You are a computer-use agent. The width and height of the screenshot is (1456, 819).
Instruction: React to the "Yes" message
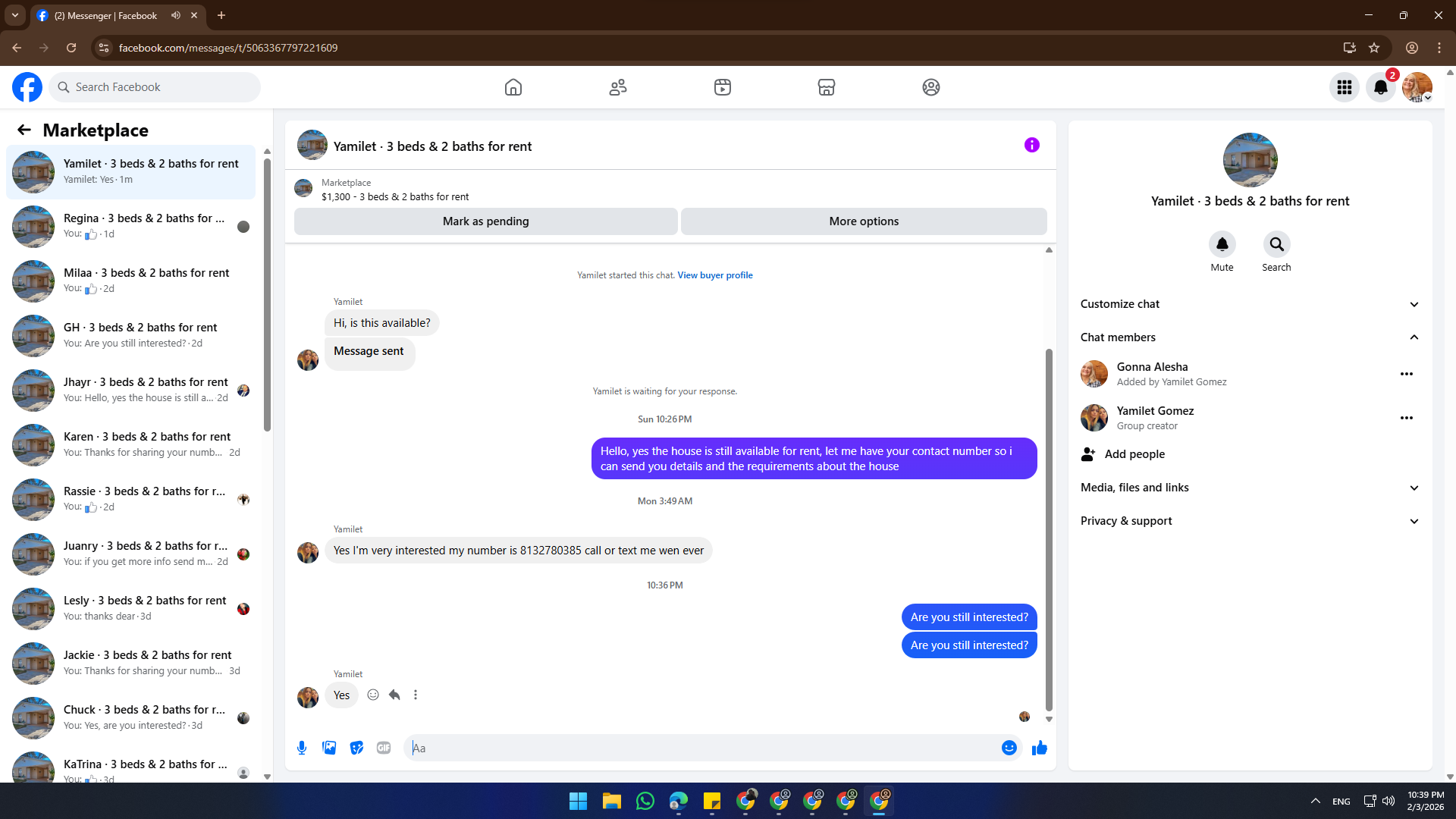click(x=373, y=695)
